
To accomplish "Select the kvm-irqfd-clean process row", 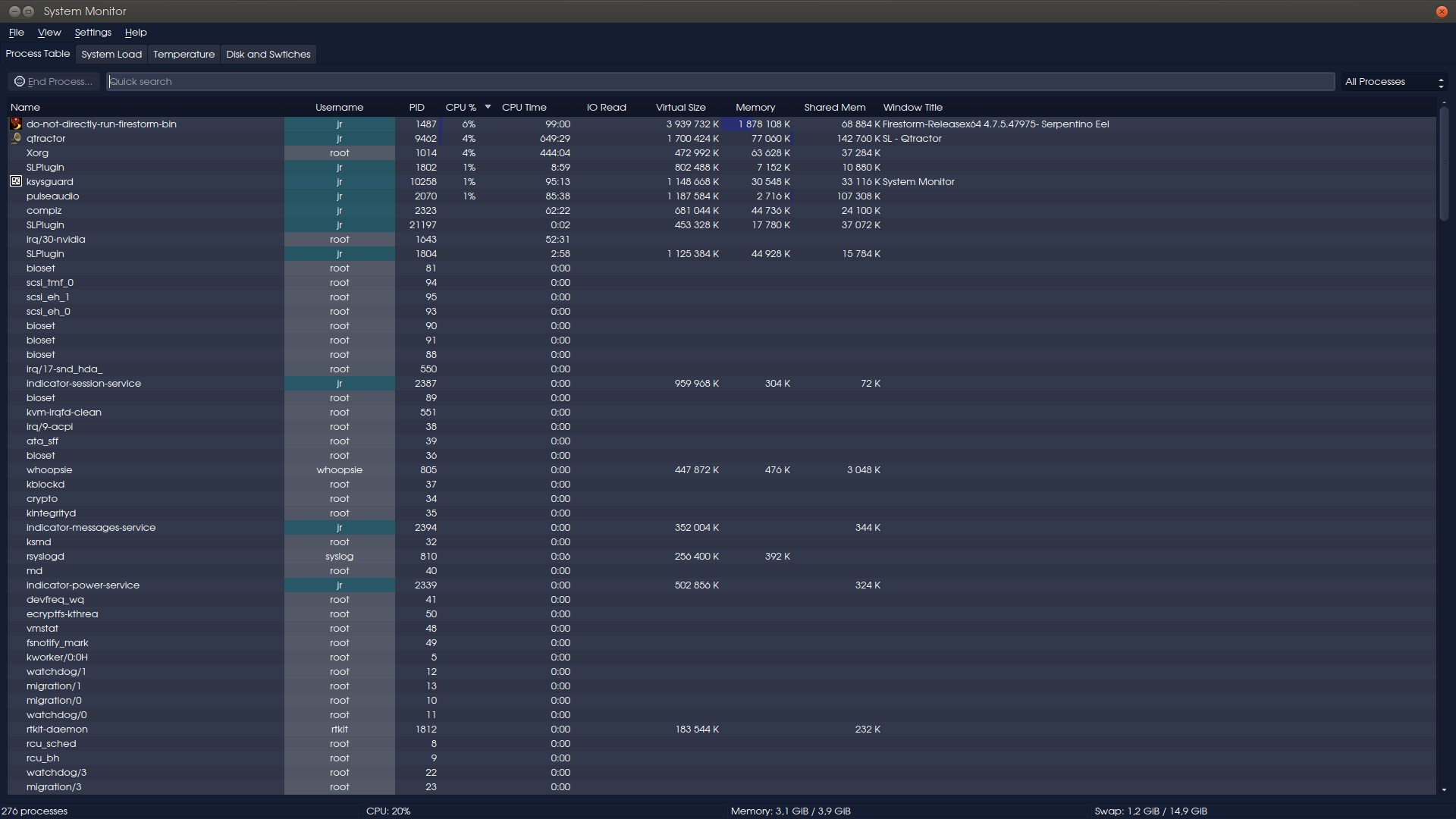I will point(722,412).
